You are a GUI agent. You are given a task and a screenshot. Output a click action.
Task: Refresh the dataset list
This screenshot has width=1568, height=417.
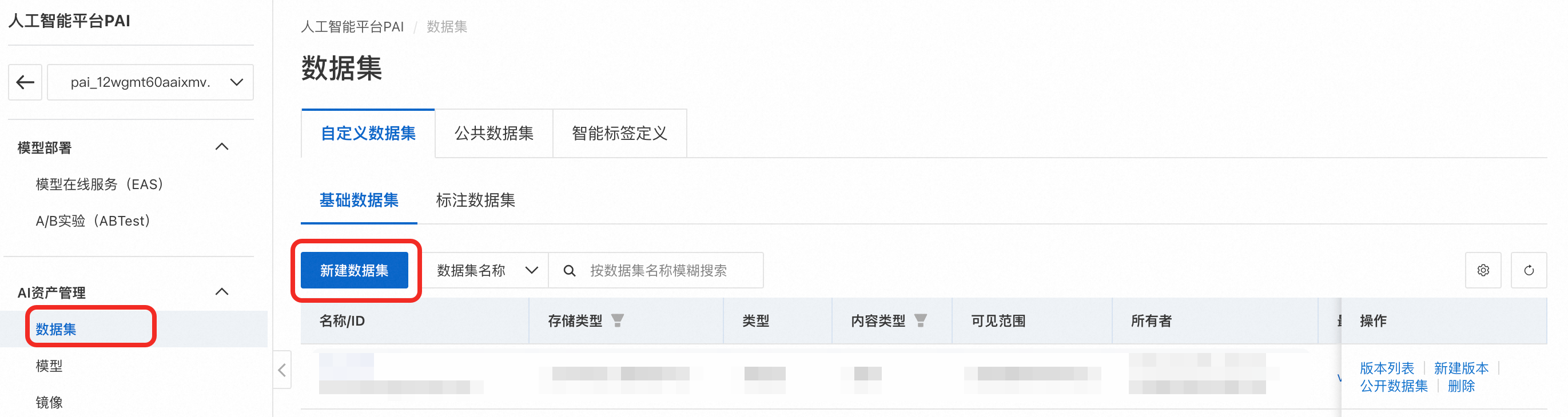pos(1529,271)
